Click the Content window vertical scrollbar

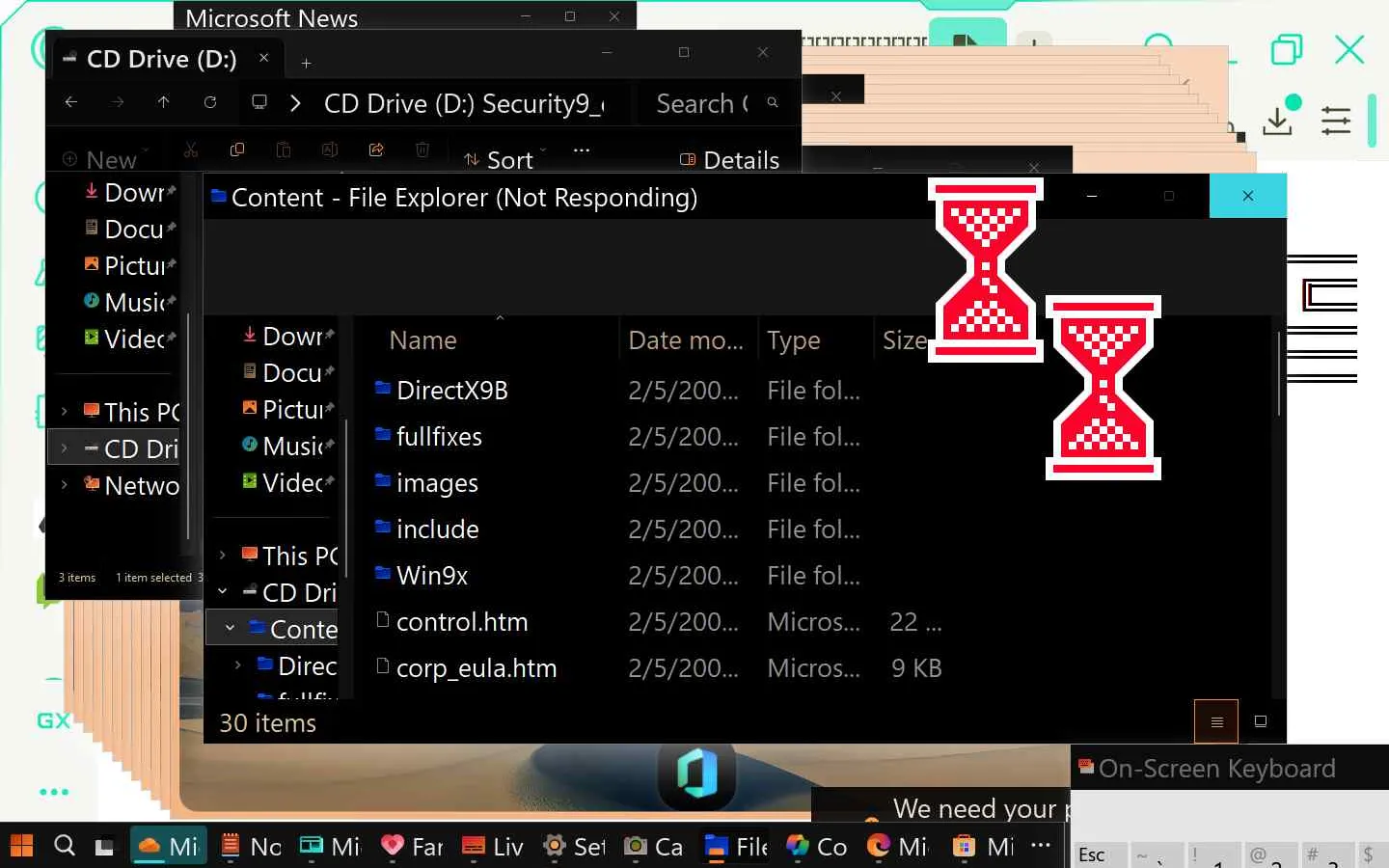[1279, 373]
